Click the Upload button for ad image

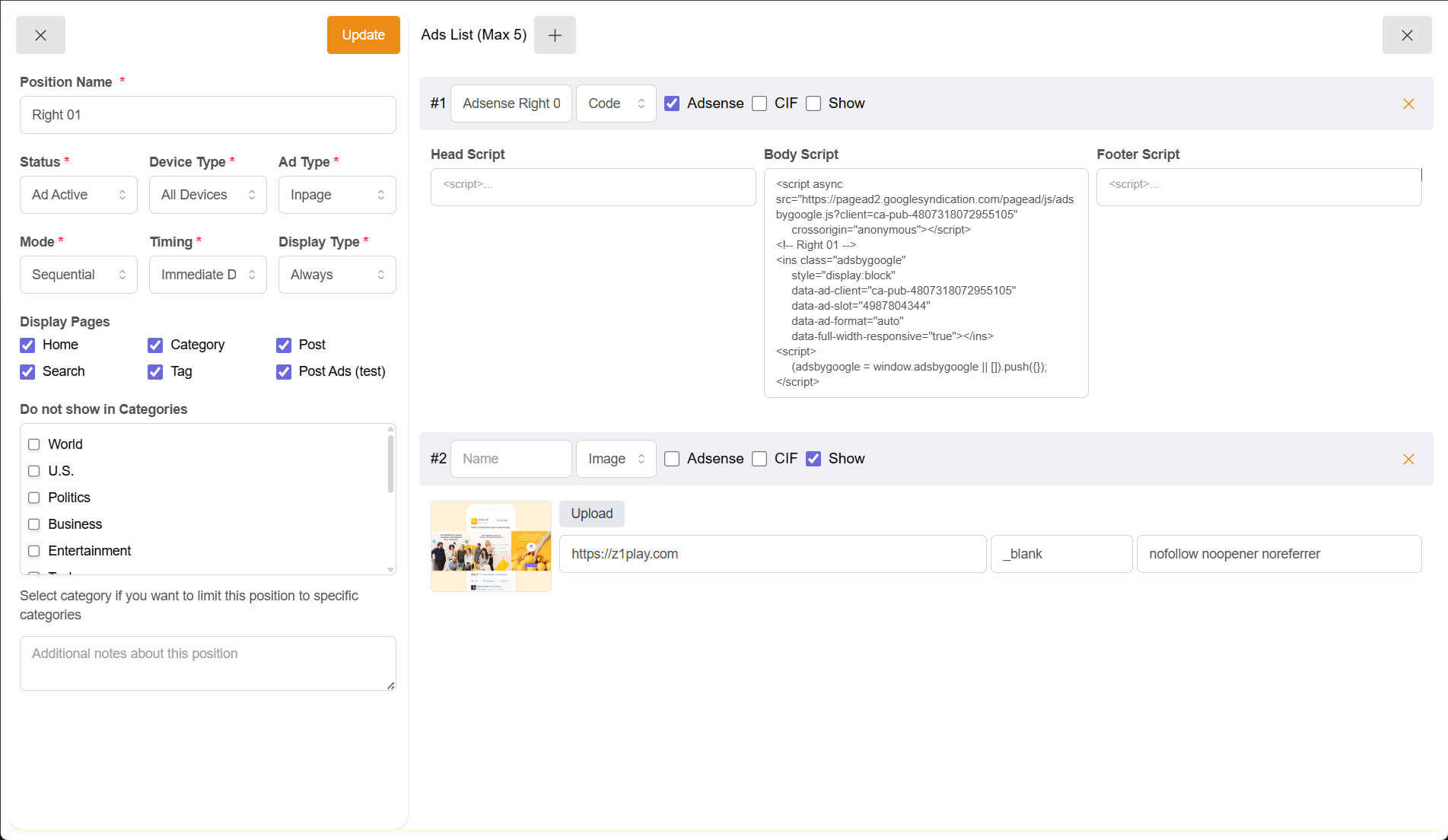click(x=591, y=514)
